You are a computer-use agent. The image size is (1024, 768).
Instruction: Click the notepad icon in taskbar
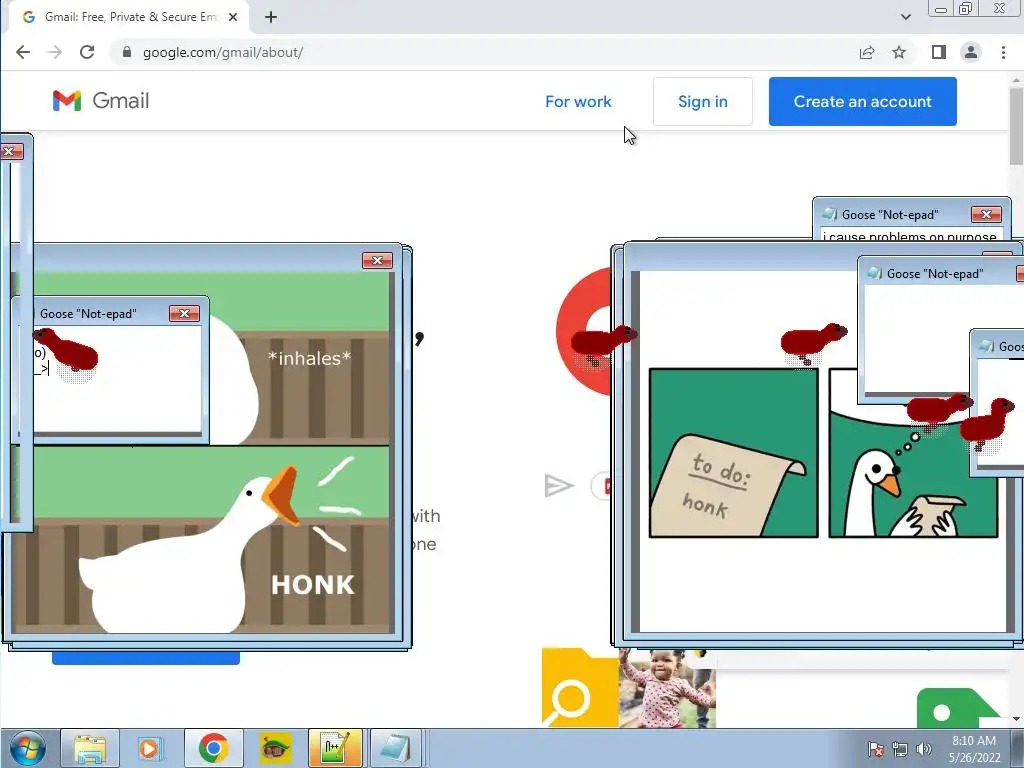(x=396, y=748)
